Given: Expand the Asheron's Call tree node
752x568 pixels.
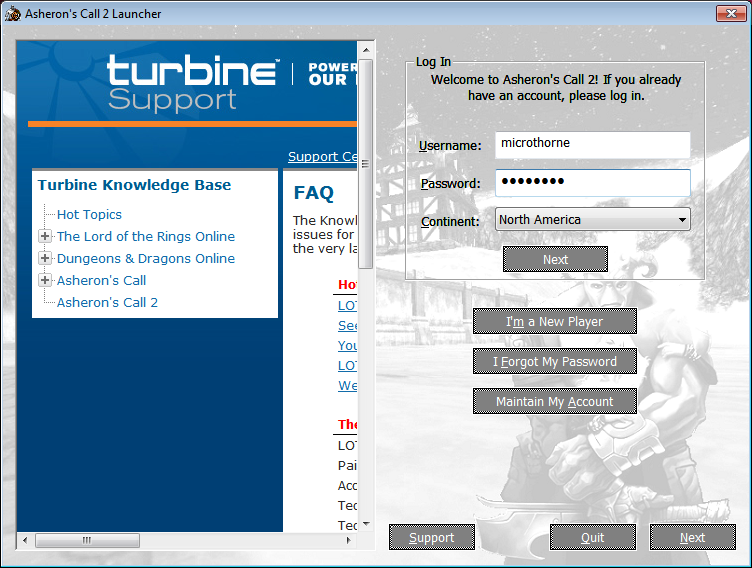Looking at the screenshot, I should click(45, 280).
